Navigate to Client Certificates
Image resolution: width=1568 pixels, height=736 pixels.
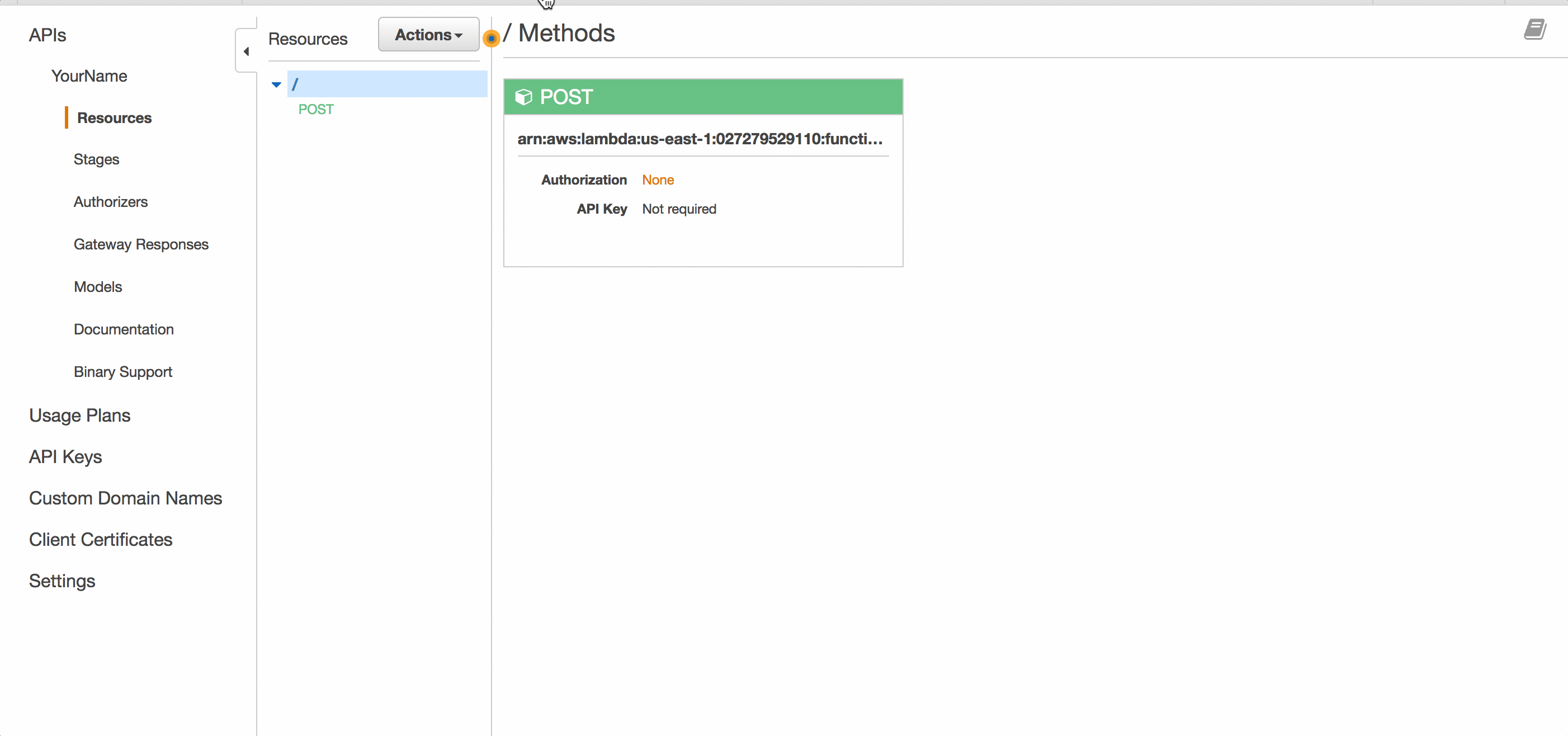click(101, 539)
